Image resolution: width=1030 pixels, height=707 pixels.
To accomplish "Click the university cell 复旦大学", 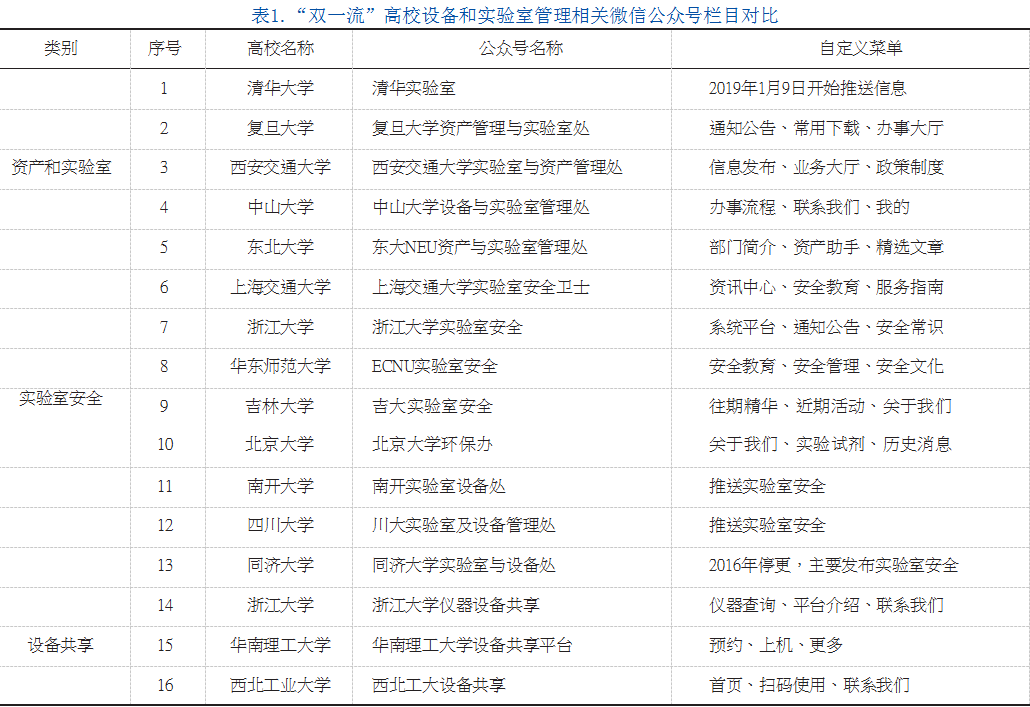I will pos(280,127).
